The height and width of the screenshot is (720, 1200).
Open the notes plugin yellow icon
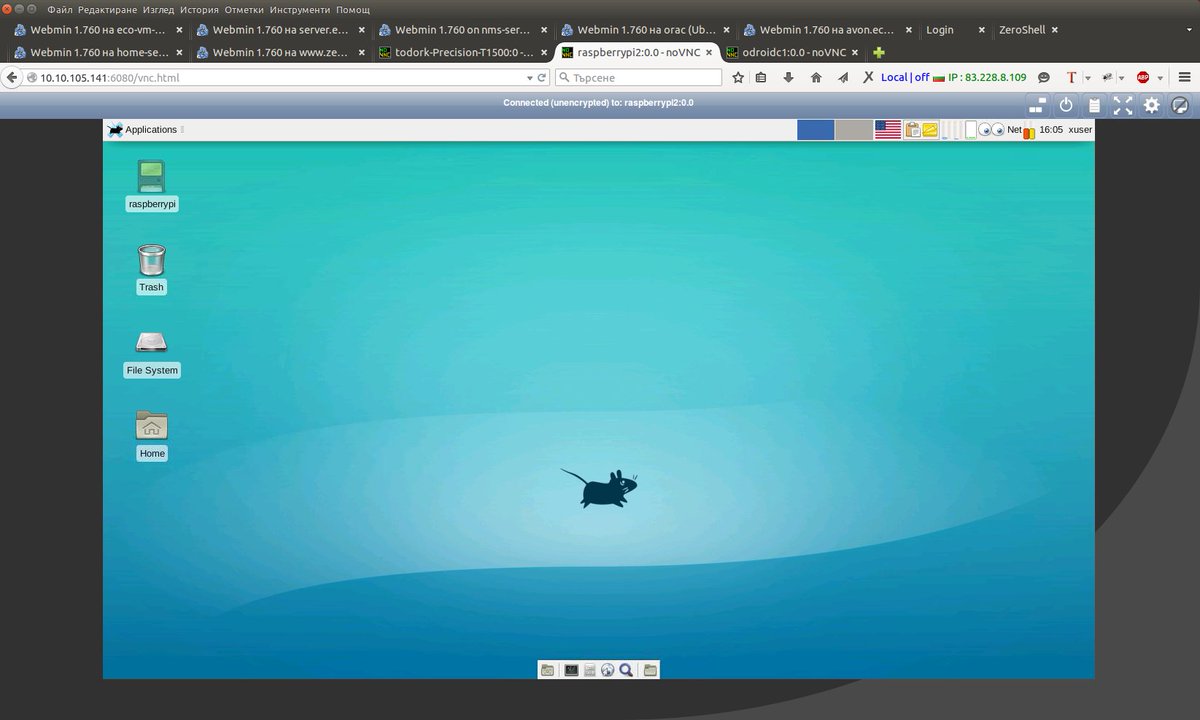click(930, 129)
